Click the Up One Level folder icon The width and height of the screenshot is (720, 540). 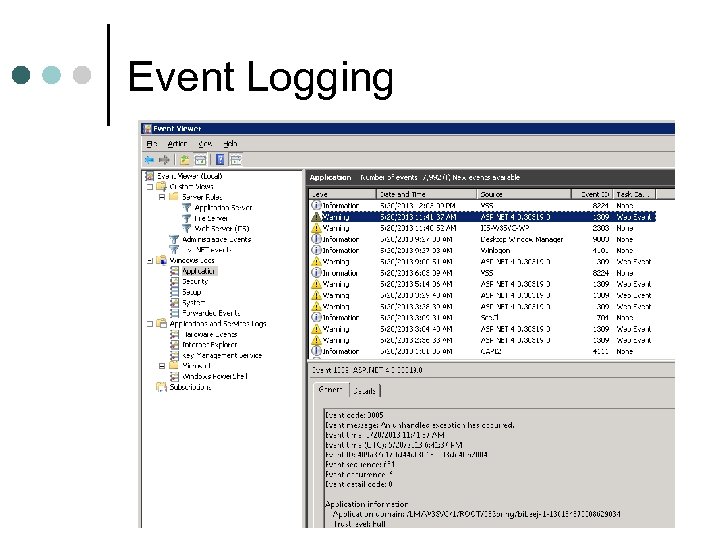(x=184, y=160)
